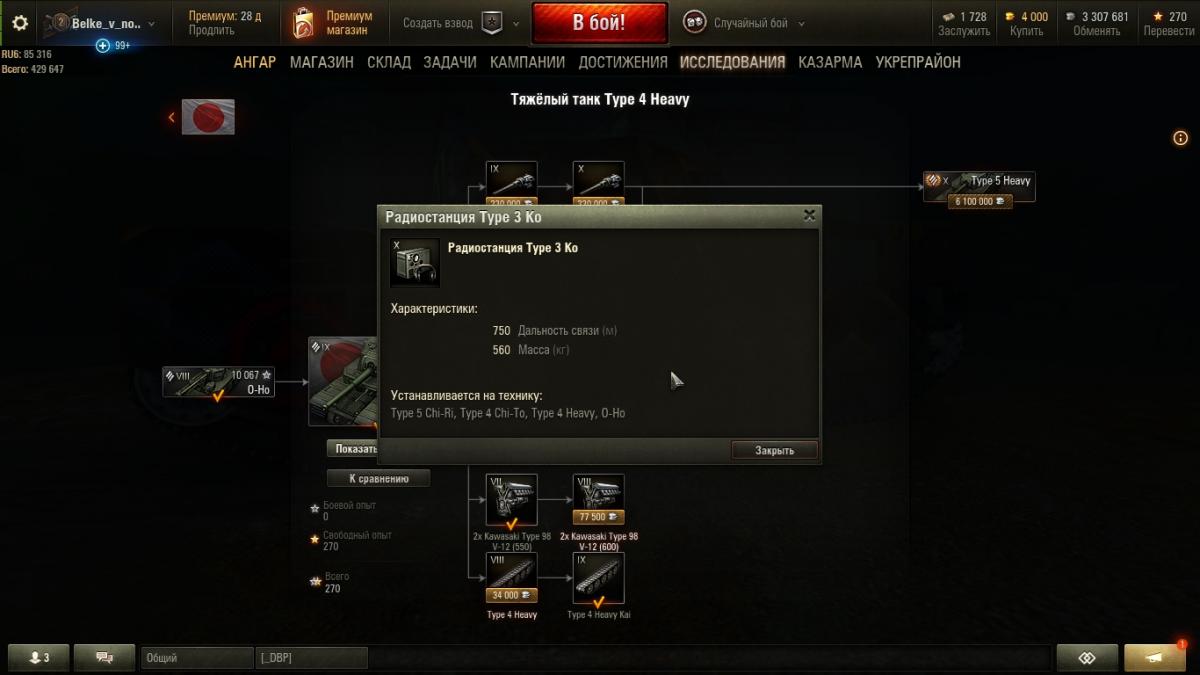Select the tier IX gun module icon
The height and width of the screenshot is (675, 1200).
pyautogui.click(x=511, y=180)
